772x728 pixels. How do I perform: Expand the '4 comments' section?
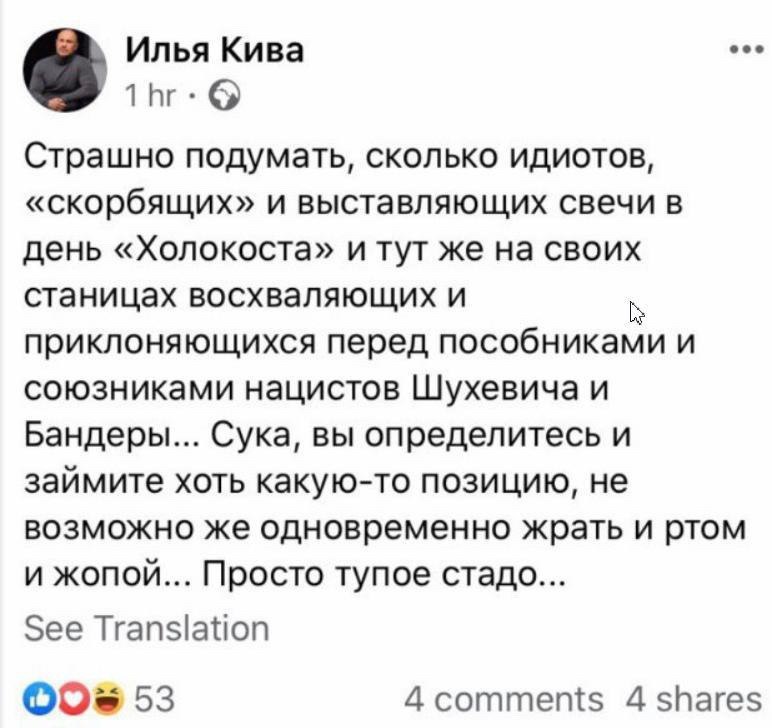[x=505, y=698]
